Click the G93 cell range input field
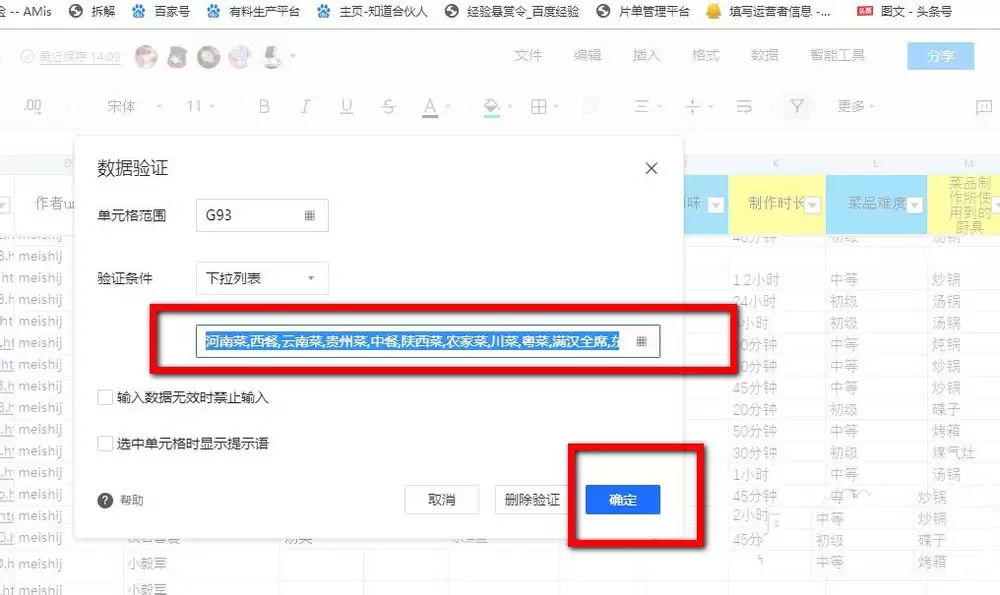 [250, 215]
